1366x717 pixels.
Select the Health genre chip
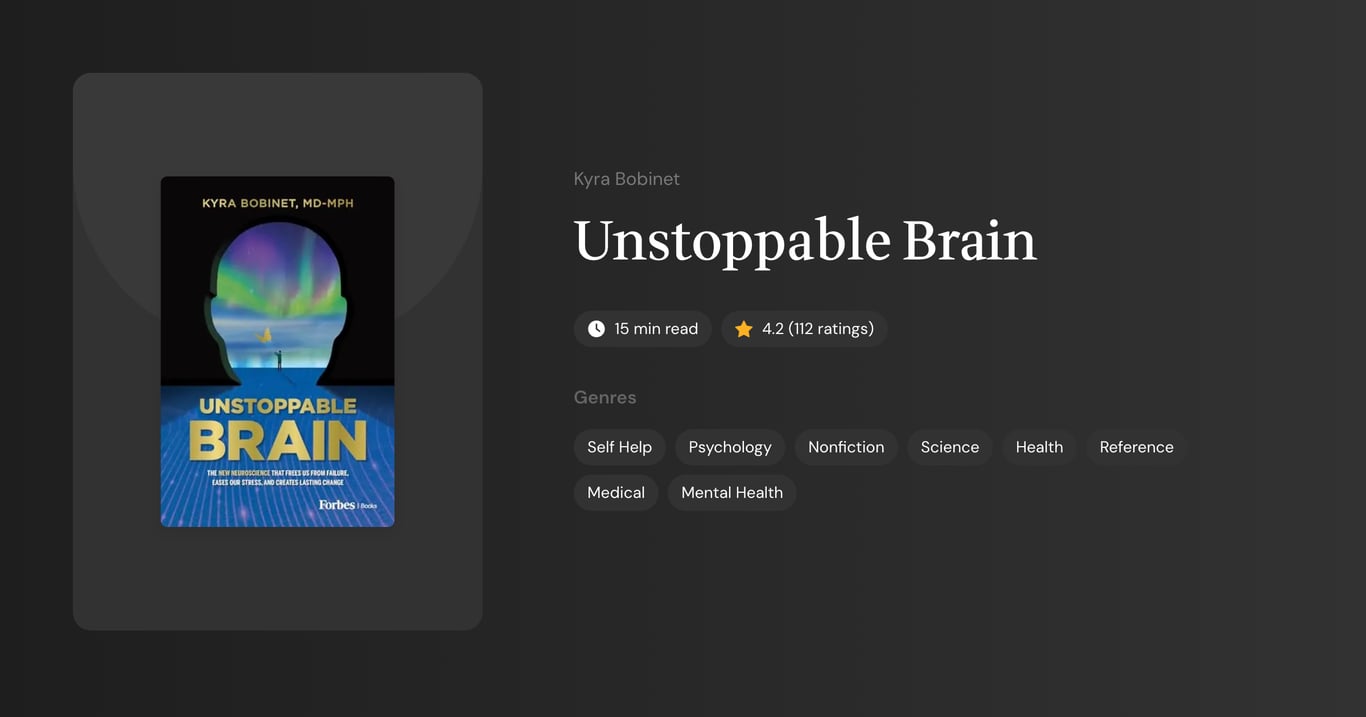pos(1038,447)
